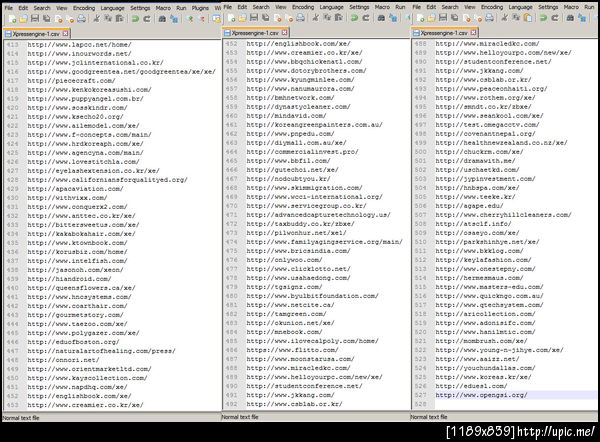Open Search menu in middle window
600x442 pixels.
pyautogui.click(x=261, y=7)
